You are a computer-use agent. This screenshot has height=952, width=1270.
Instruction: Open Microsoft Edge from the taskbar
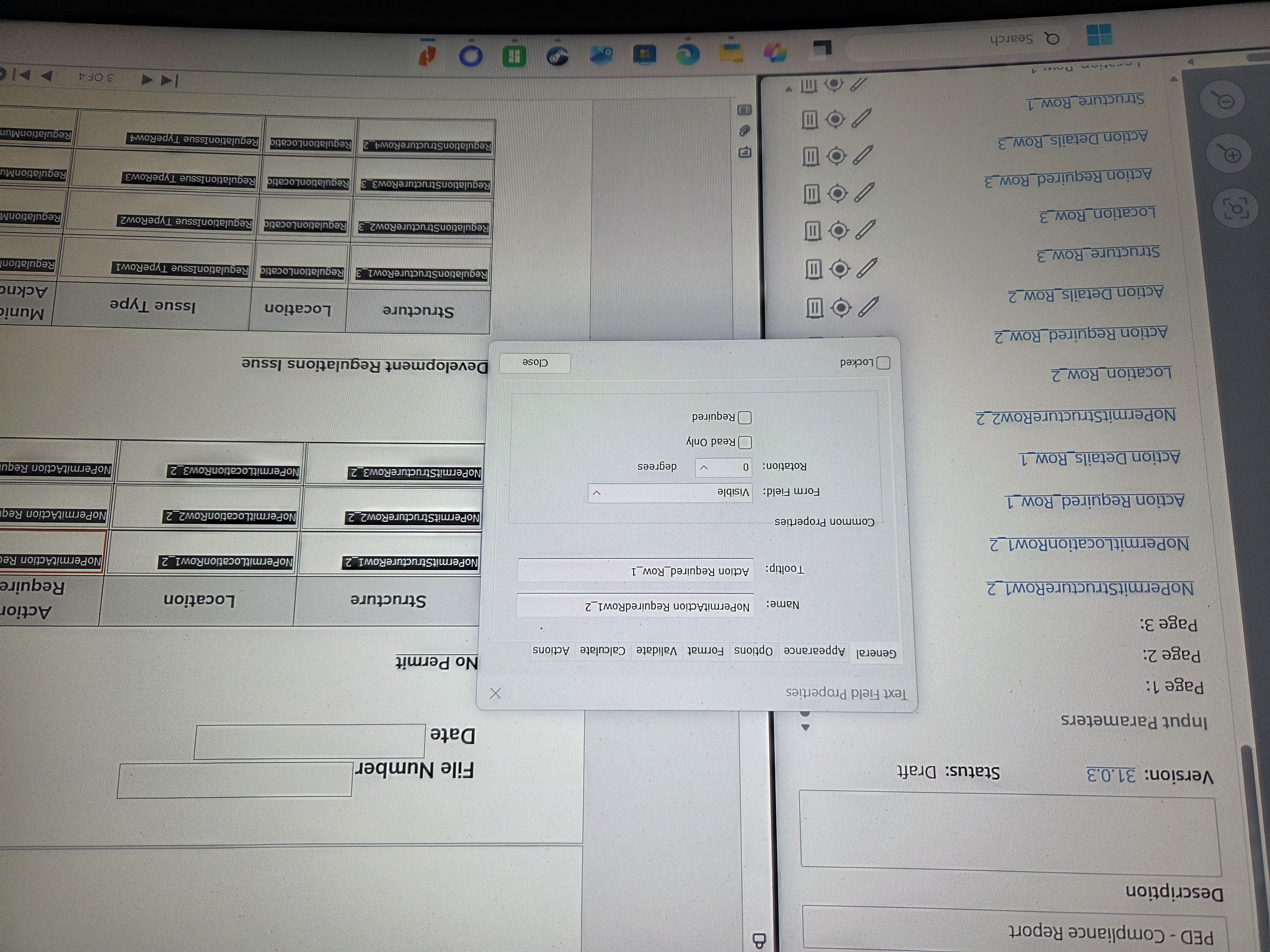[687, 55]
